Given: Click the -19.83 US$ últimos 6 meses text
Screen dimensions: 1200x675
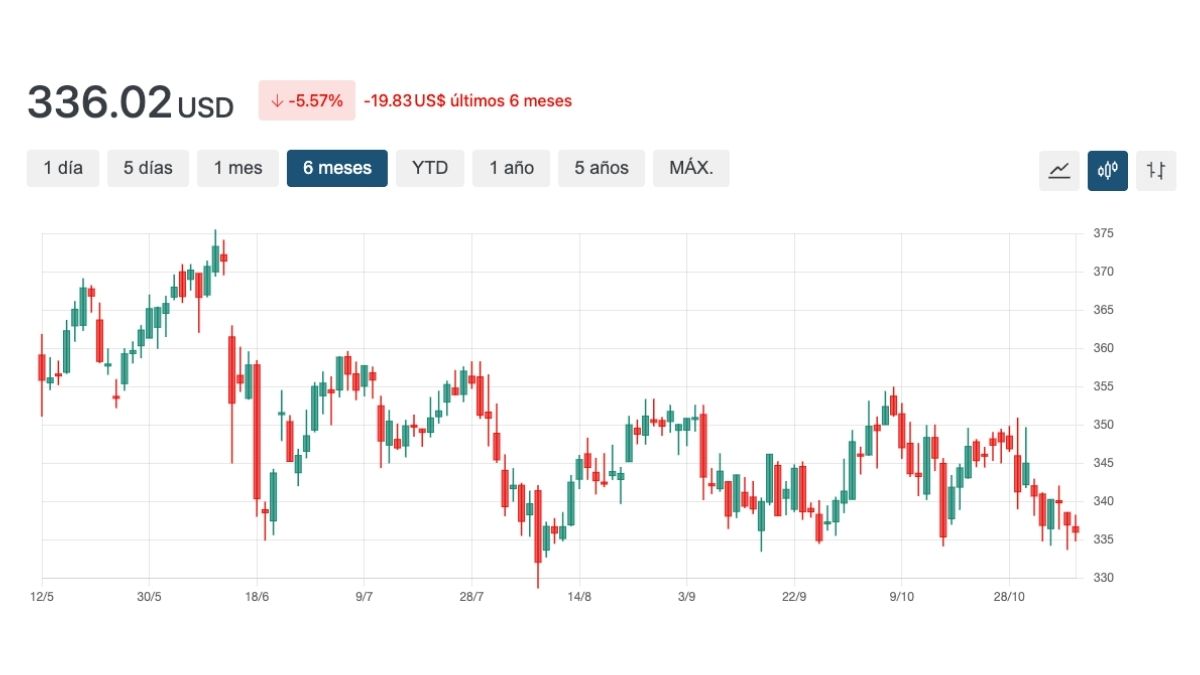Looking at the screenshot, I should tap(467, 101).
